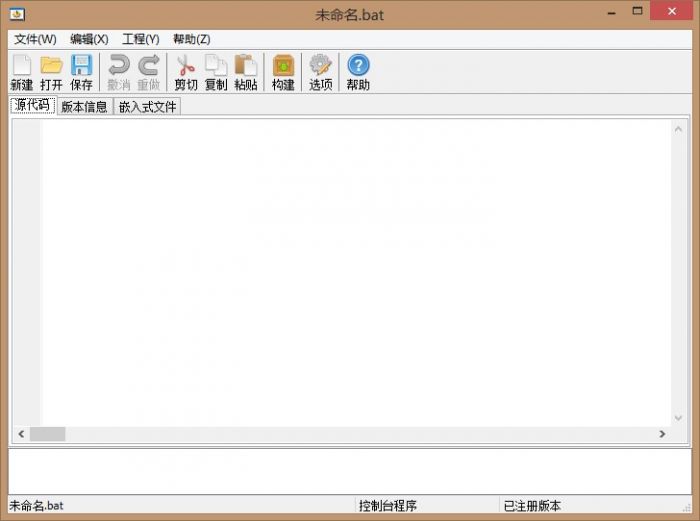Image resolution: width=700 pixels, height=521 pixels.
Task: Click the vertical scrollbar up arrow
Action: point(679,129)
